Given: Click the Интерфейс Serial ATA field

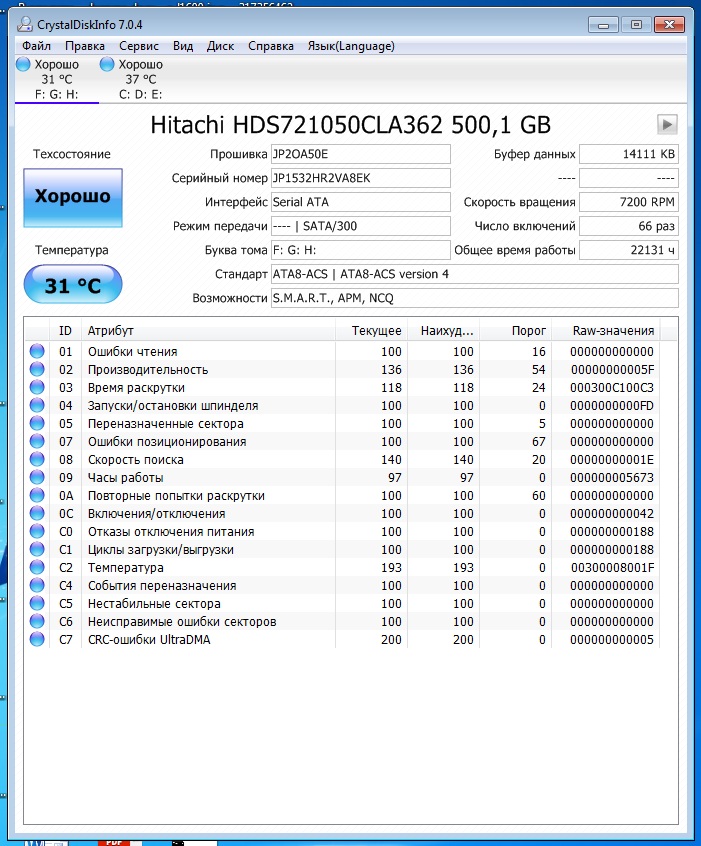Looking at the screenshot, I should 360,202.
